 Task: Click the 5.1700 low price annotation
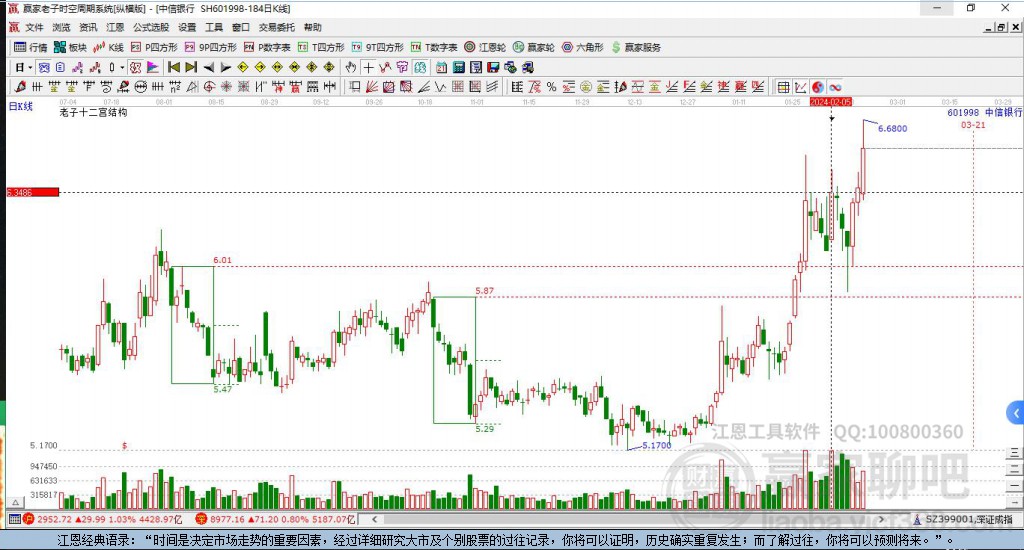coord(656,445)
